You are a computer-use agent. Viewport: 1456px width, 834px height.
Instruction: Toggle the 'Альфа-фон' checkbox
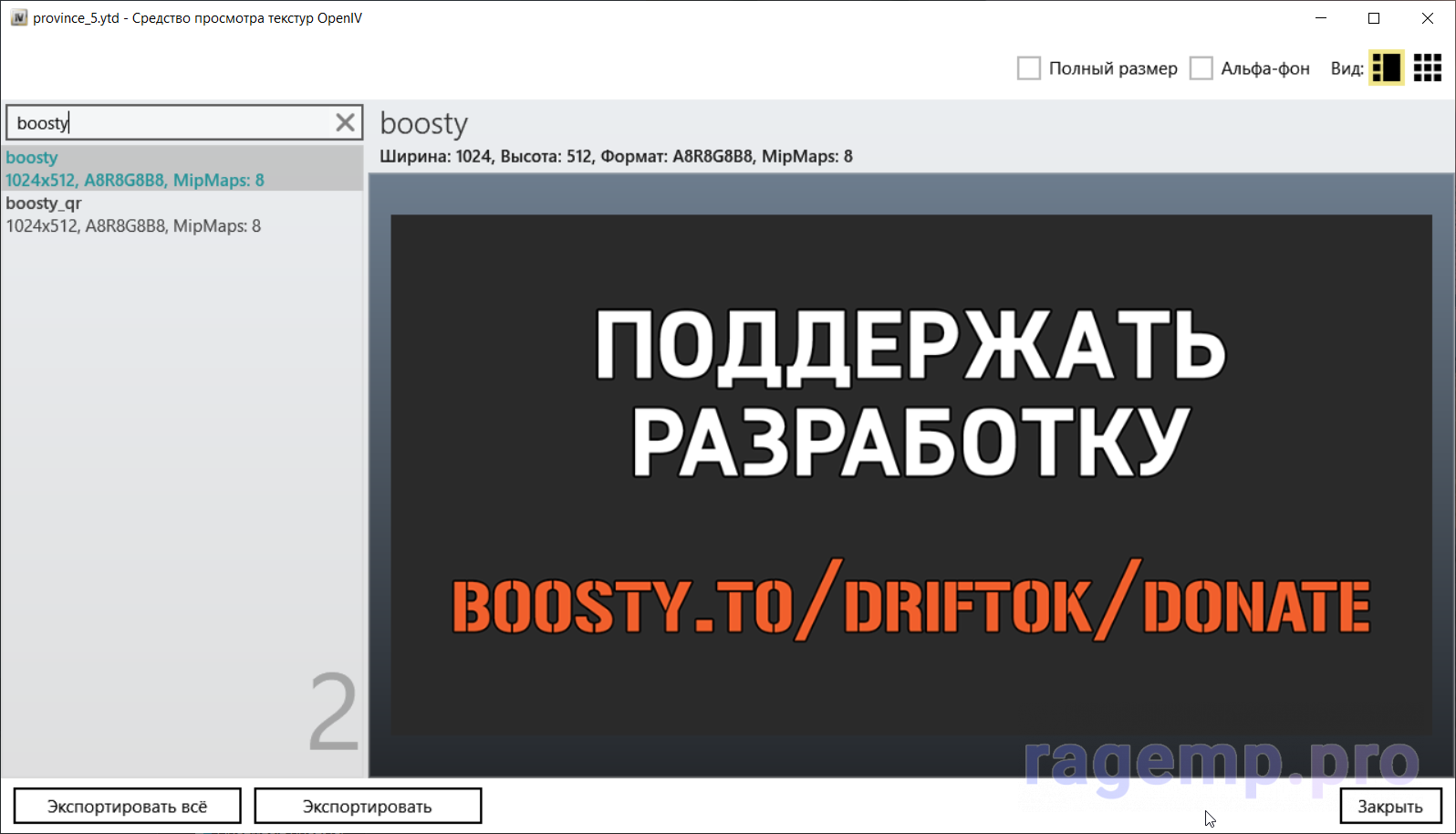(x=1201, y=68)
